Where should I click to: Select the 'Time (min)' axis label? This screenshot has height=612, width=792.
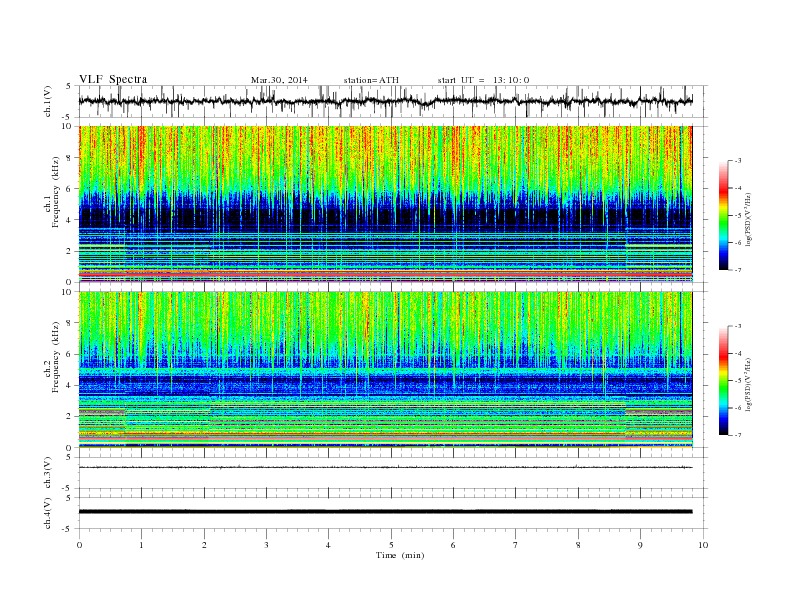[x=400, y=555]
